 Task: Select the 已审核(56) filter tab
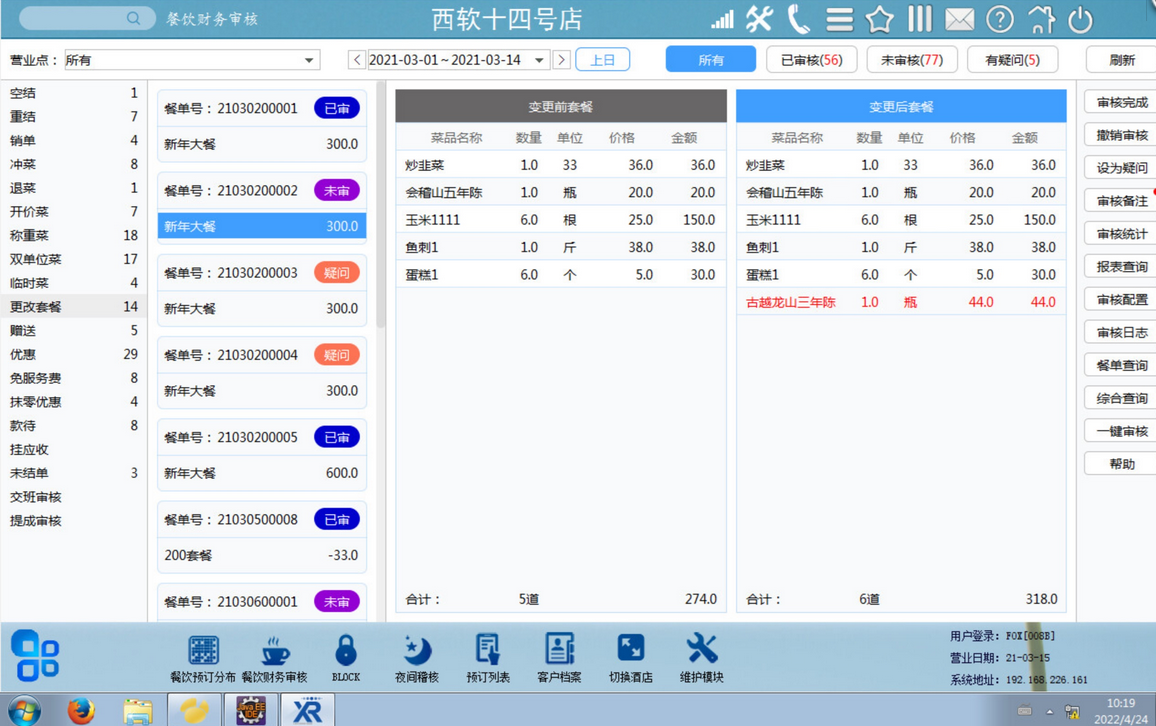pos(811,60)
